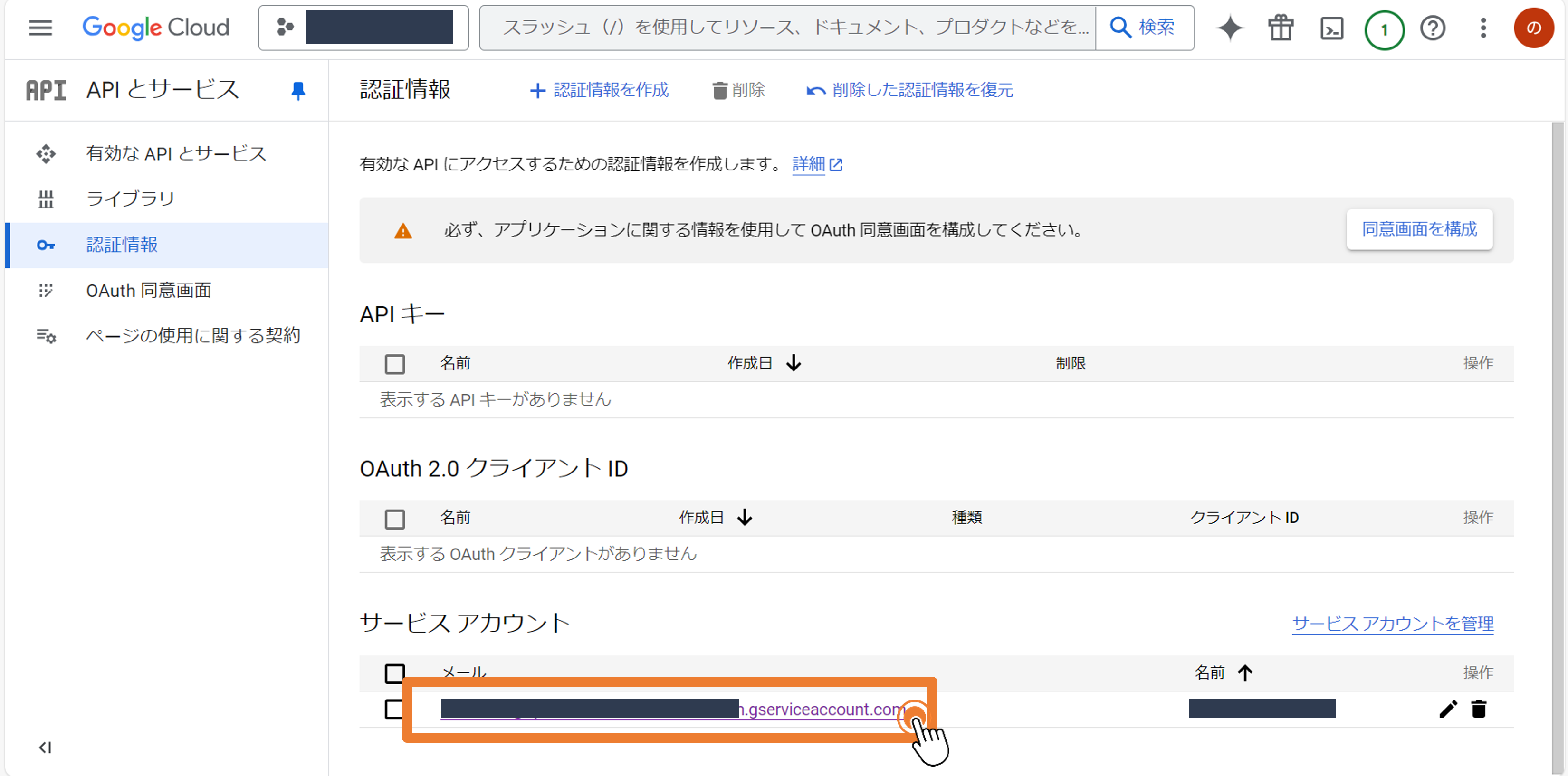
Task: Click the 同意画面を構成 button
Action: pyautogui.click(x=1419, y=229)
